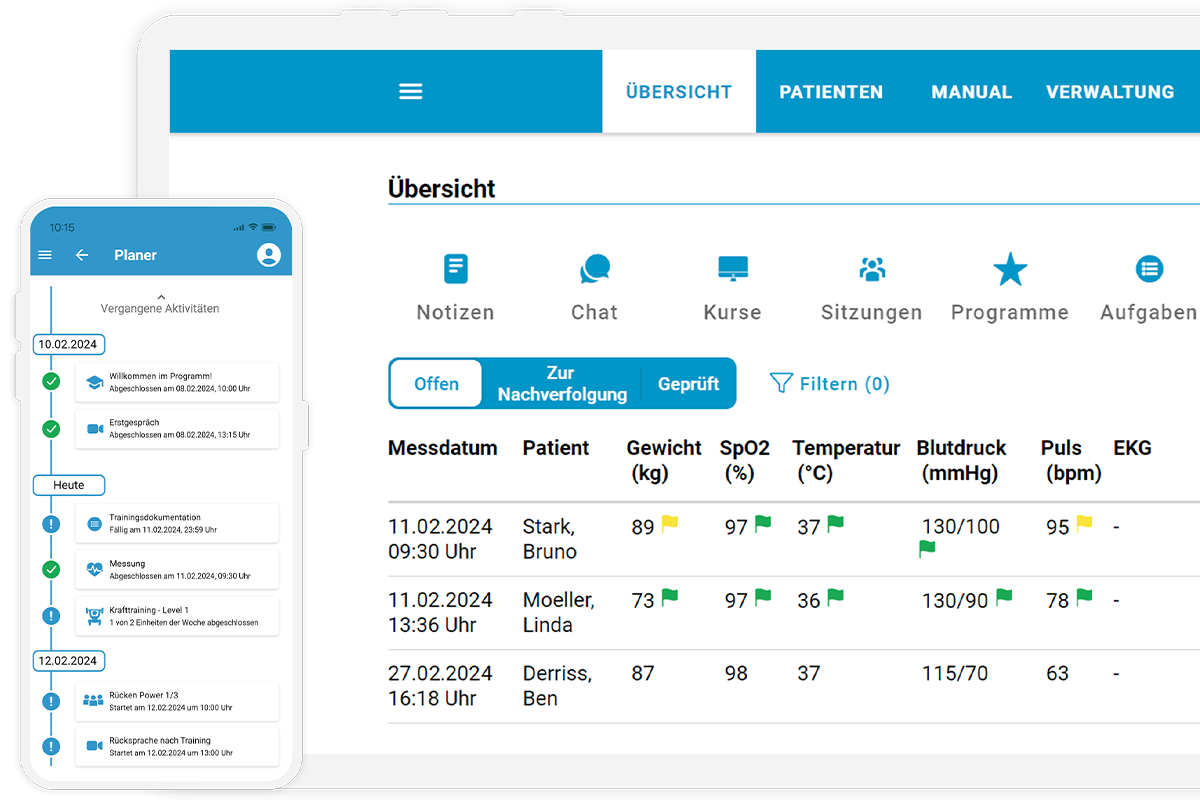Click green SpO2 flag for Moeller, Linda
Image resolution: width=1200 pixels, height=800 pixels.
tap(763, 597)
